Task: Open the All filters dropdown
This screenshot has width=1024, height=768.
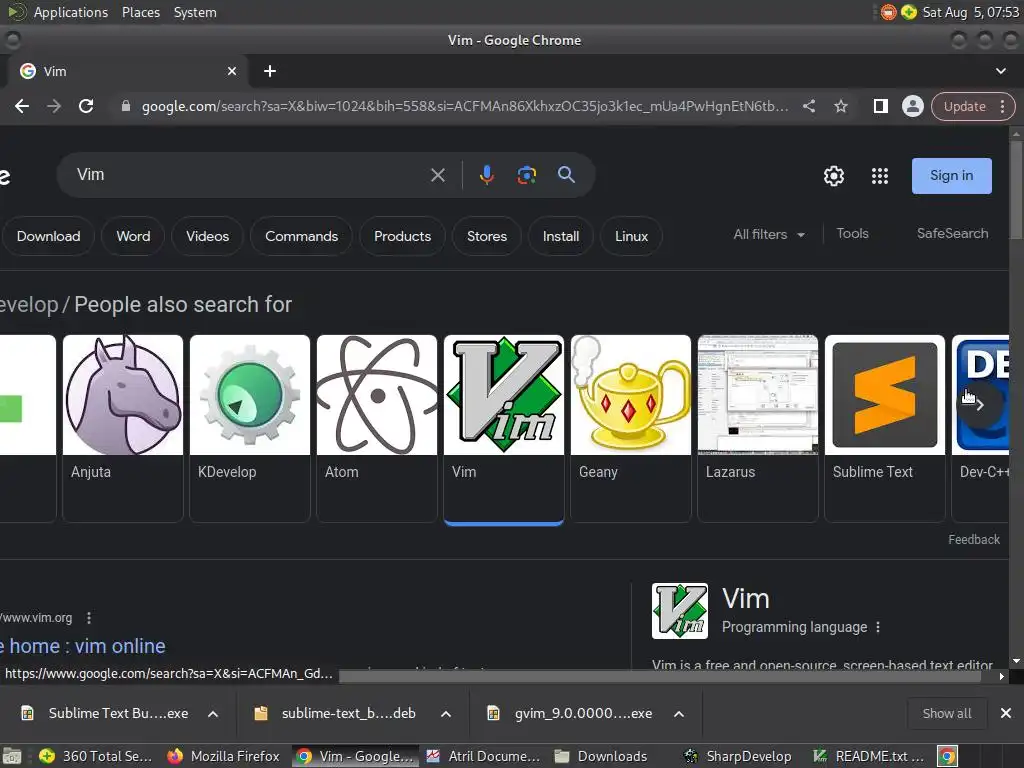Action: 769,234
